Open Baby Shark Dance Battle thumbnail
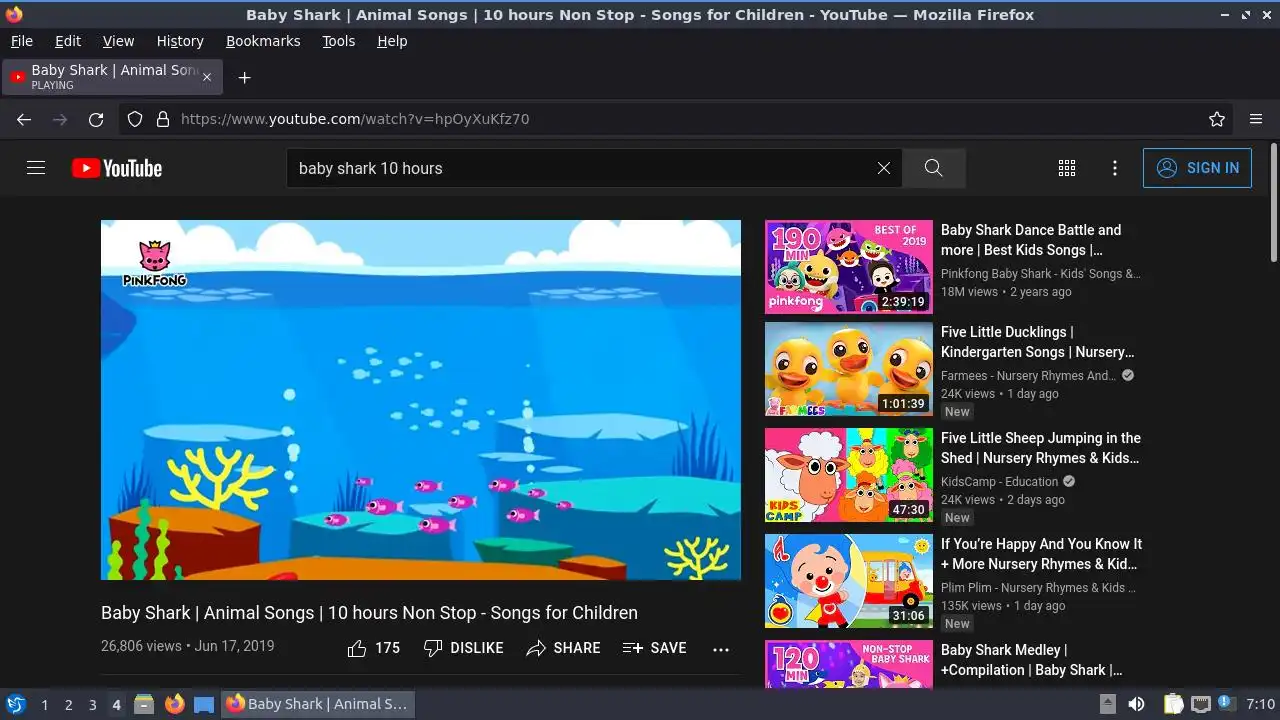This screenshot has width=1280, height=720. click(849, 267)
